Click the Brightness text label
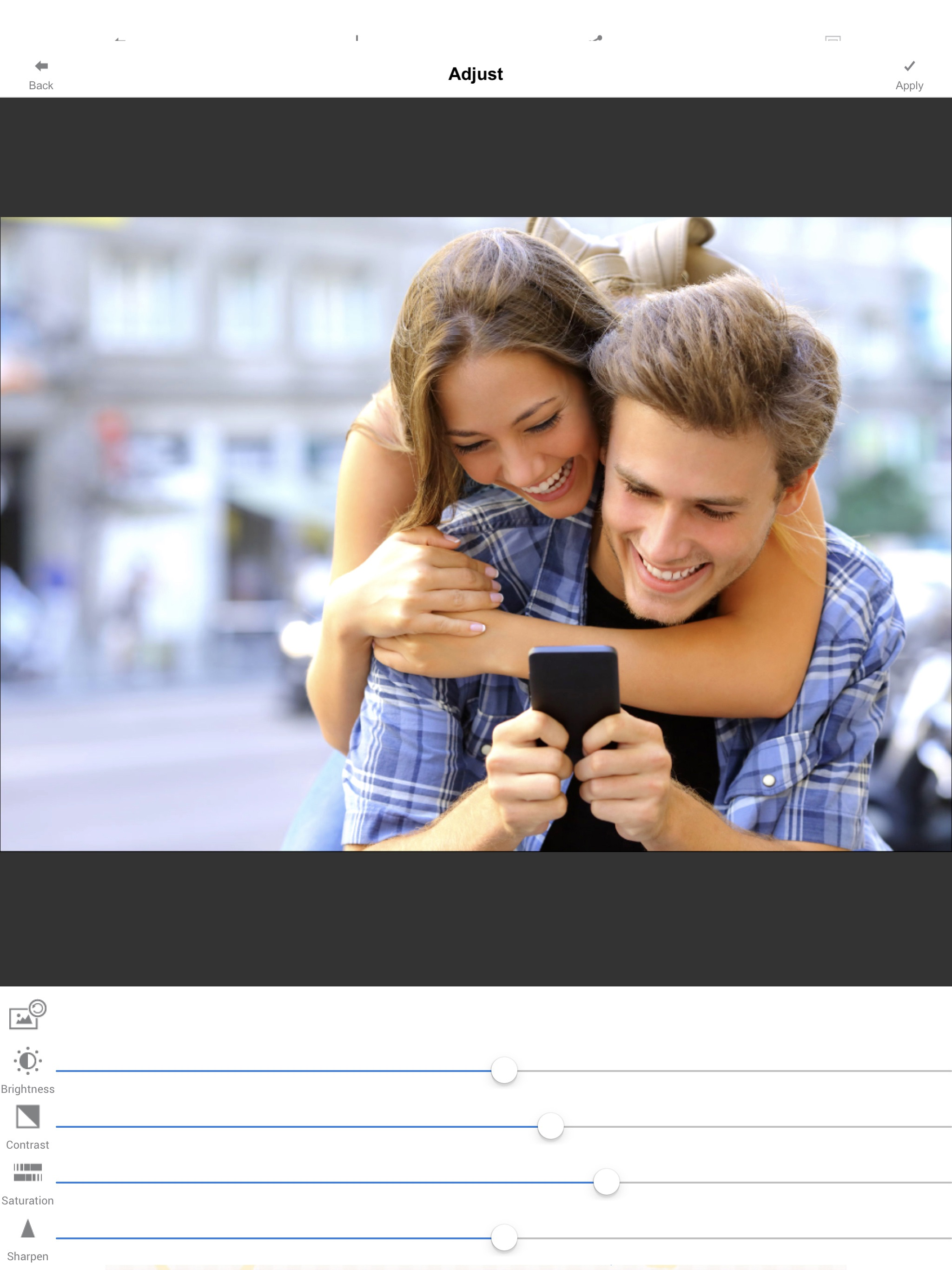The width and height of the screenshot is (952, 1270). (27, 1089)
